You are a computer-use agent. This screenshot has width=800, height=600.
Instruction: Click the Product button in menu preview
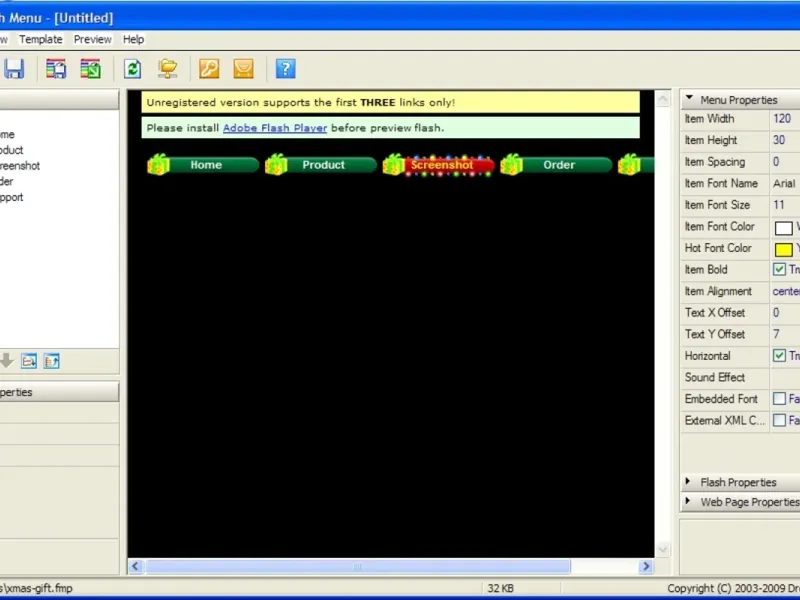(x=320, y=165)
